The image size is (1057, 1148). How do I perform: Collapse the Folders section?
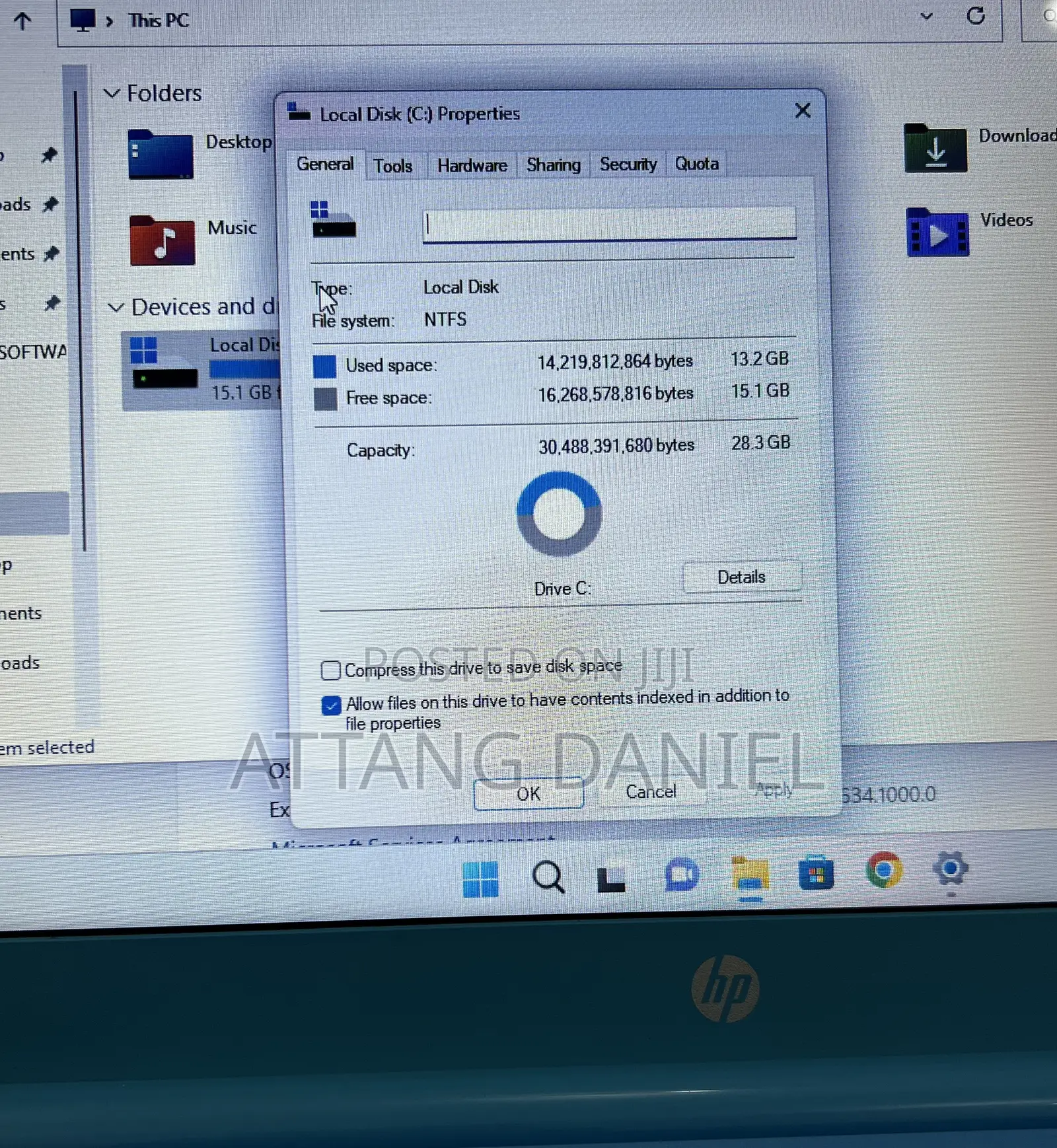pos(112,93)
